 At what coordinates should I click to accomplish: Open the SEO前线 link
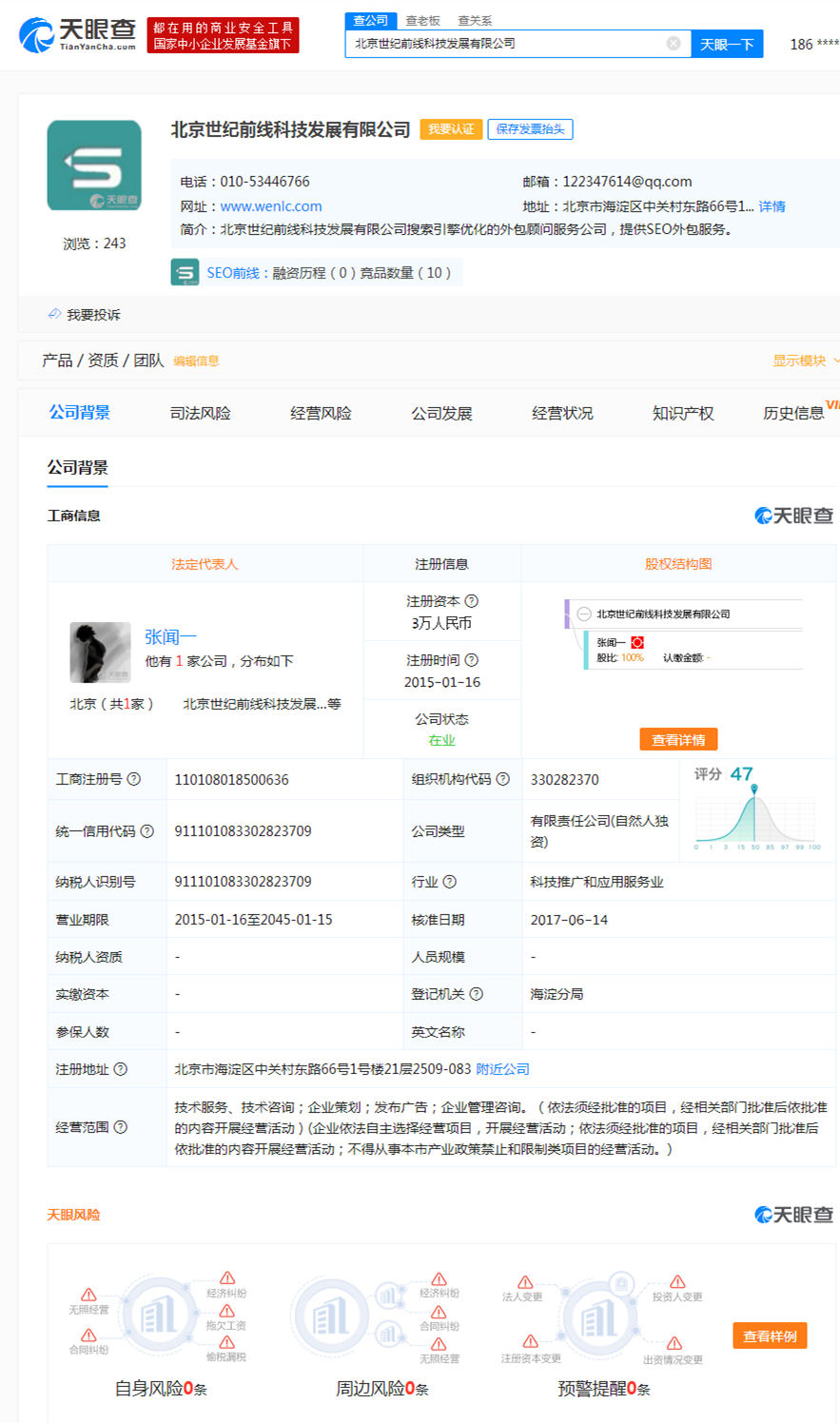[x=233, y=273]
